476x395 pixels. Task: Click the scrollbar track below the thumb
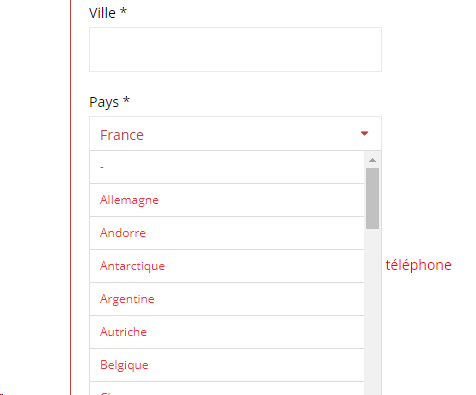point(372,312)
